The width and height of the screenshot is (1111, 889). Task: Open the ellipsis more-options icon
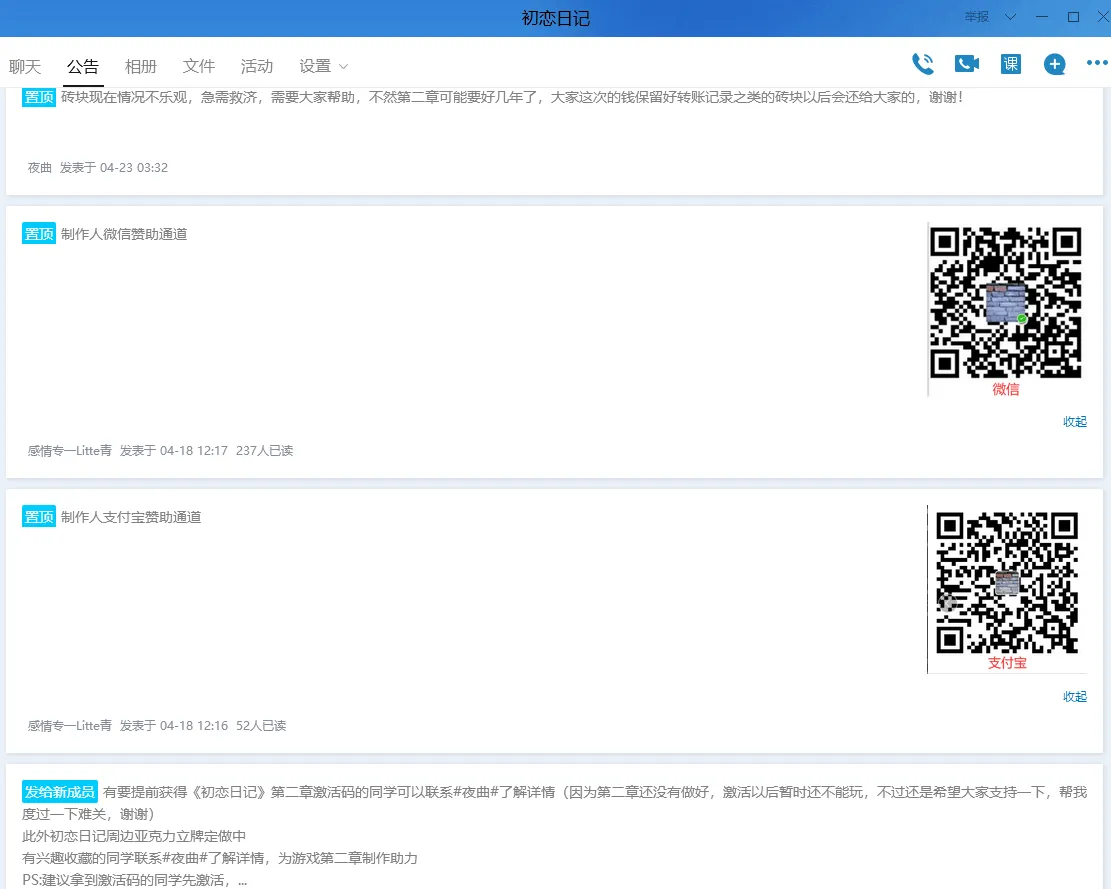[1095, 63]
